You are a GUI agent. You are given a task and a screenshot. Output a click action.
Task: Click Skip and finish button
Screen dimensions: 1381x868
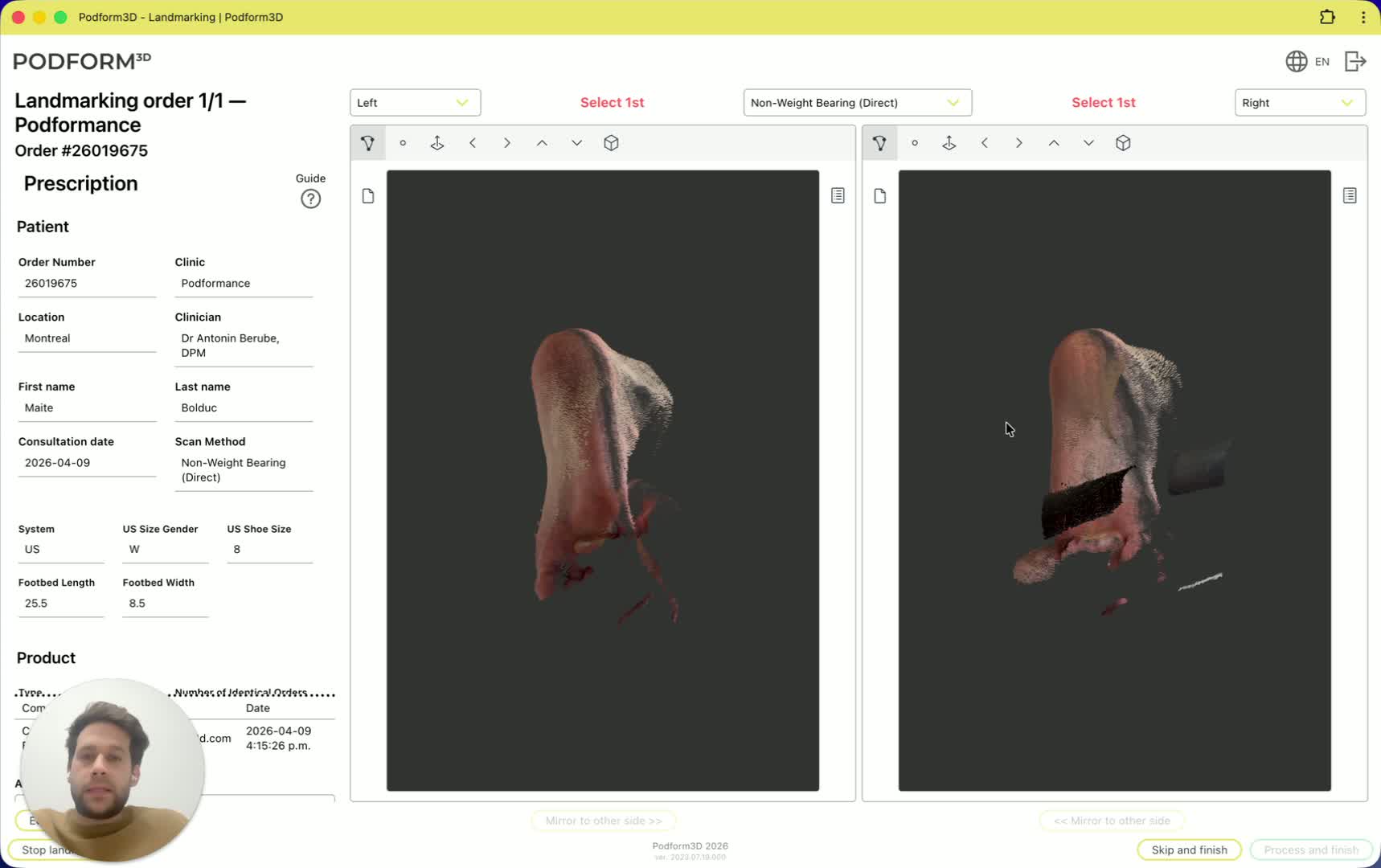(x=1189, y=850)
